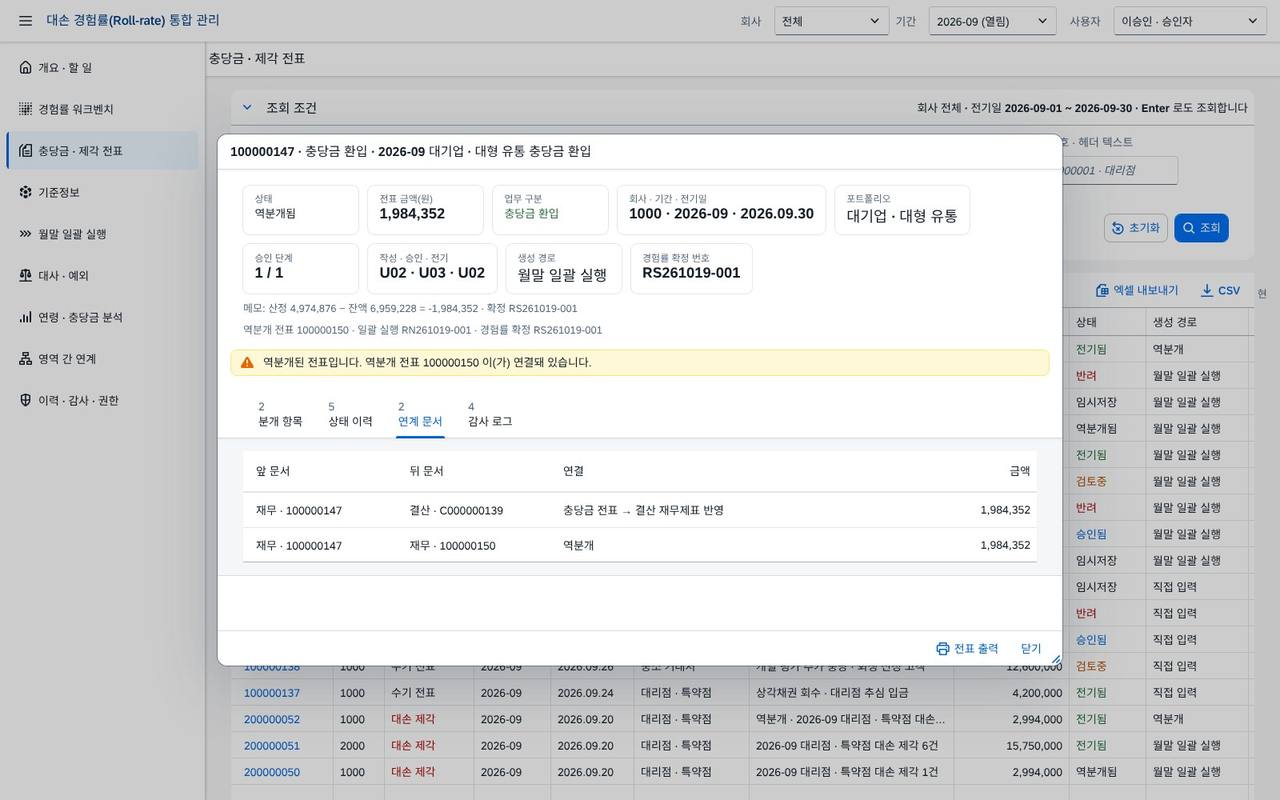Click the CSV download icon

pos(1207,291)
